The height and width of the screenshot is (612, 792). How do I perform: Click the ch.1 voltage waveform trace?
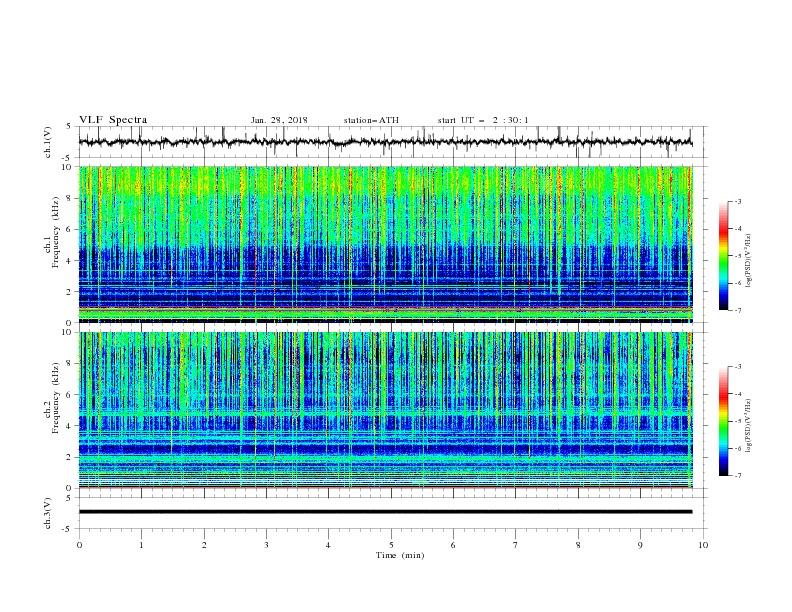pos(385,142)
